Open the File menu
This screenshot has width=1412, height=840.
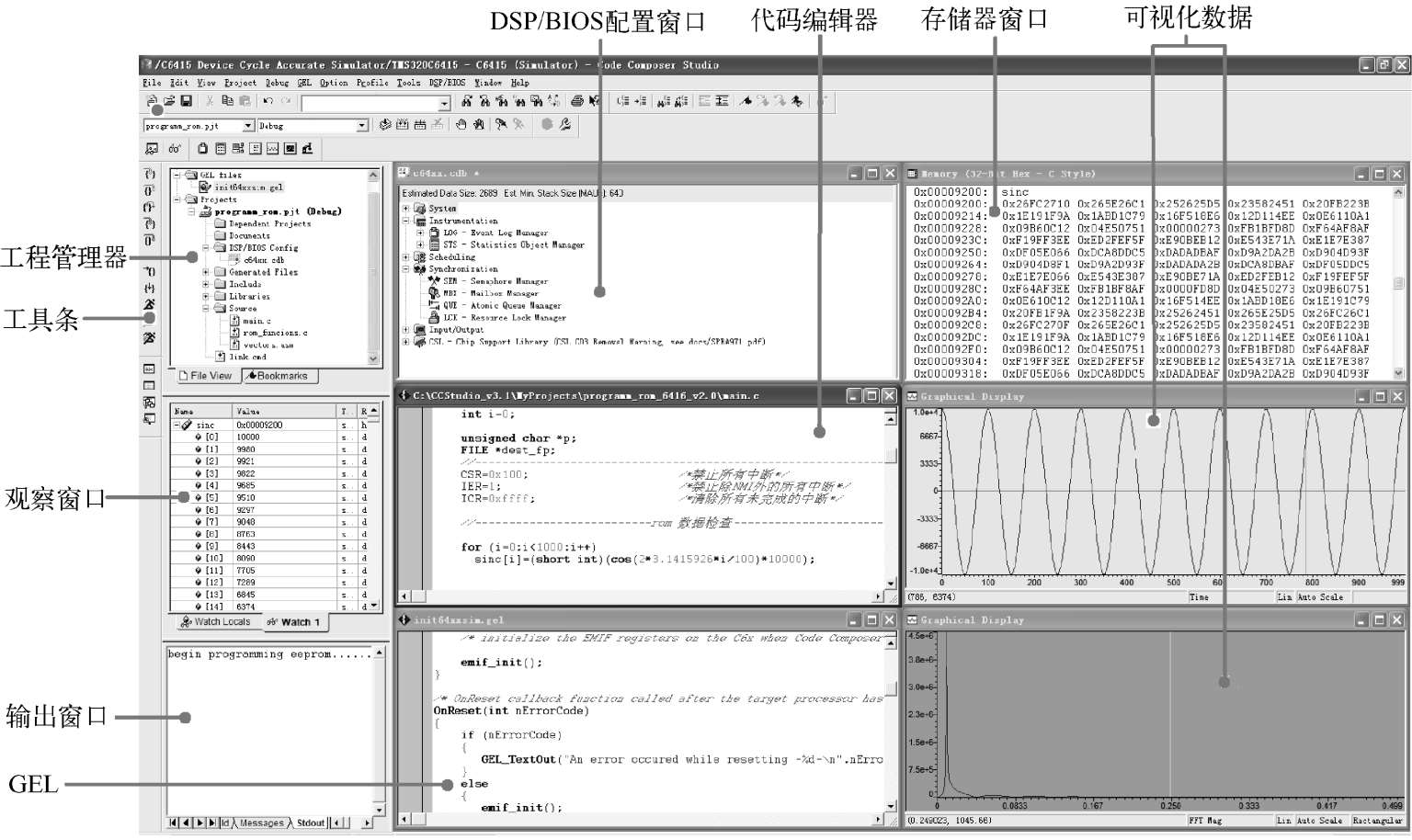[152, 83]
